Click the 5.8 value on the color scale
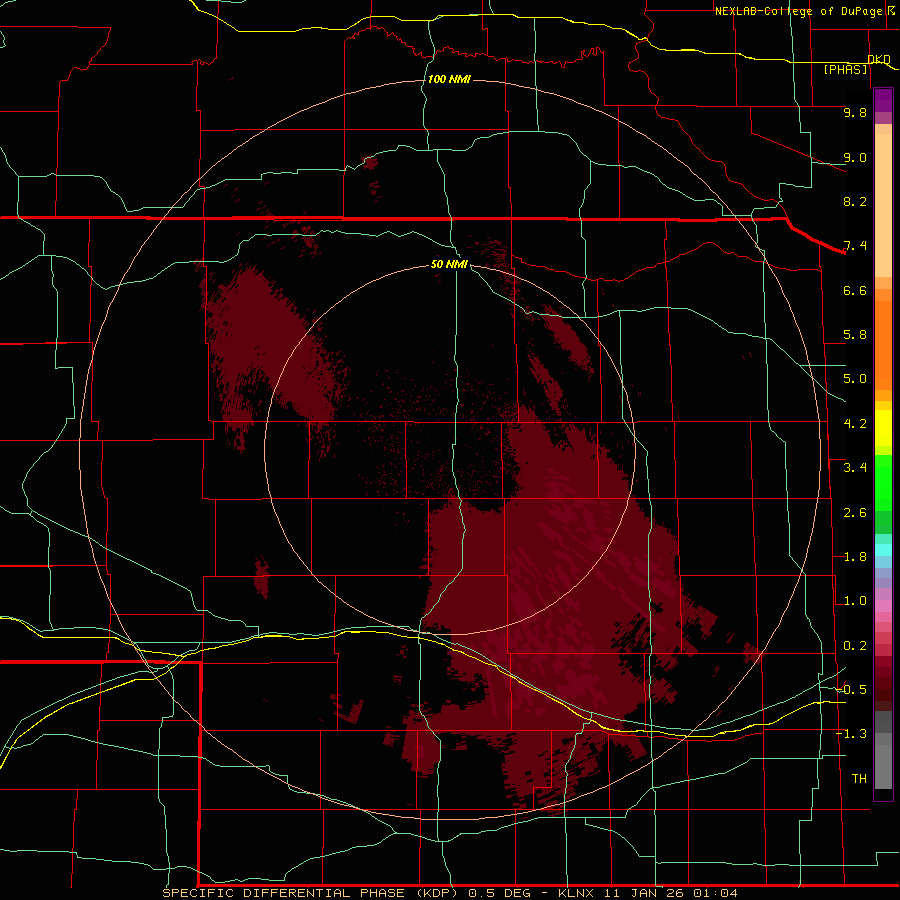 coord(855,335)
